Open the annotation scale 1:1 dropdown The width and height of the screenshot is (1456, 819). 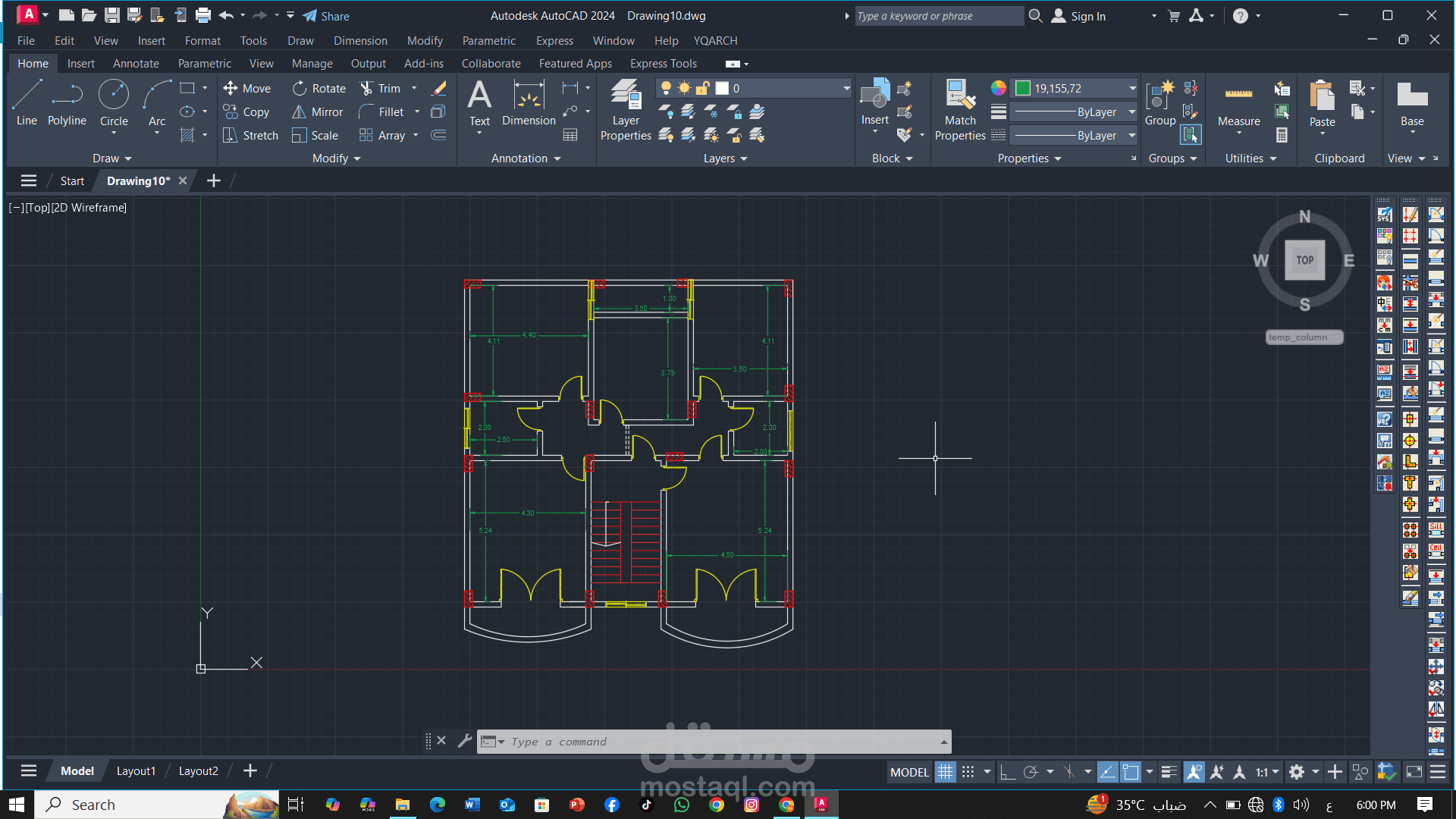pyautogui.click(x=1267, y=772)
